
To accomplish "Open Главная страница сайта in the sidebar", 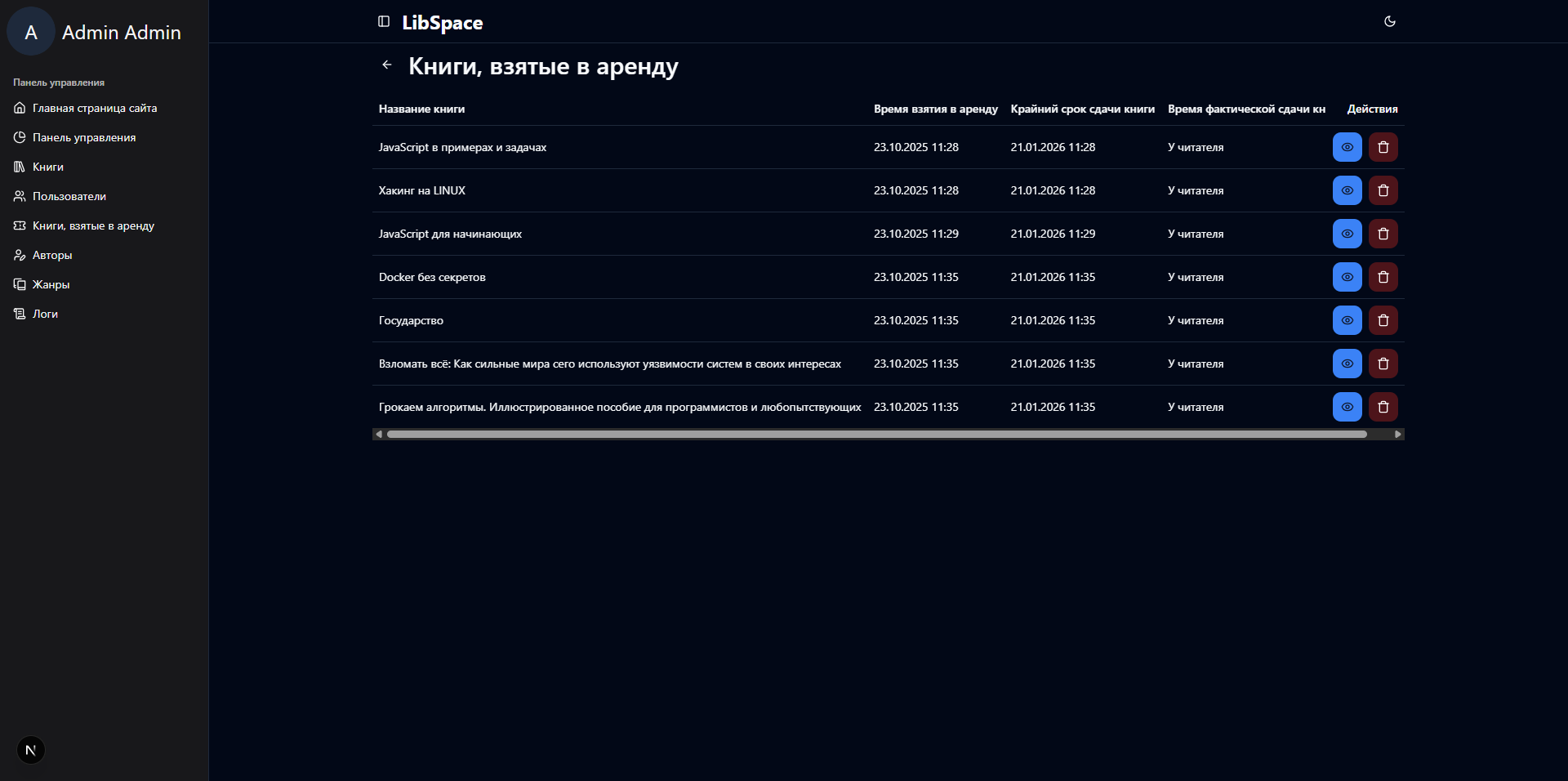I will coord(94,109).
